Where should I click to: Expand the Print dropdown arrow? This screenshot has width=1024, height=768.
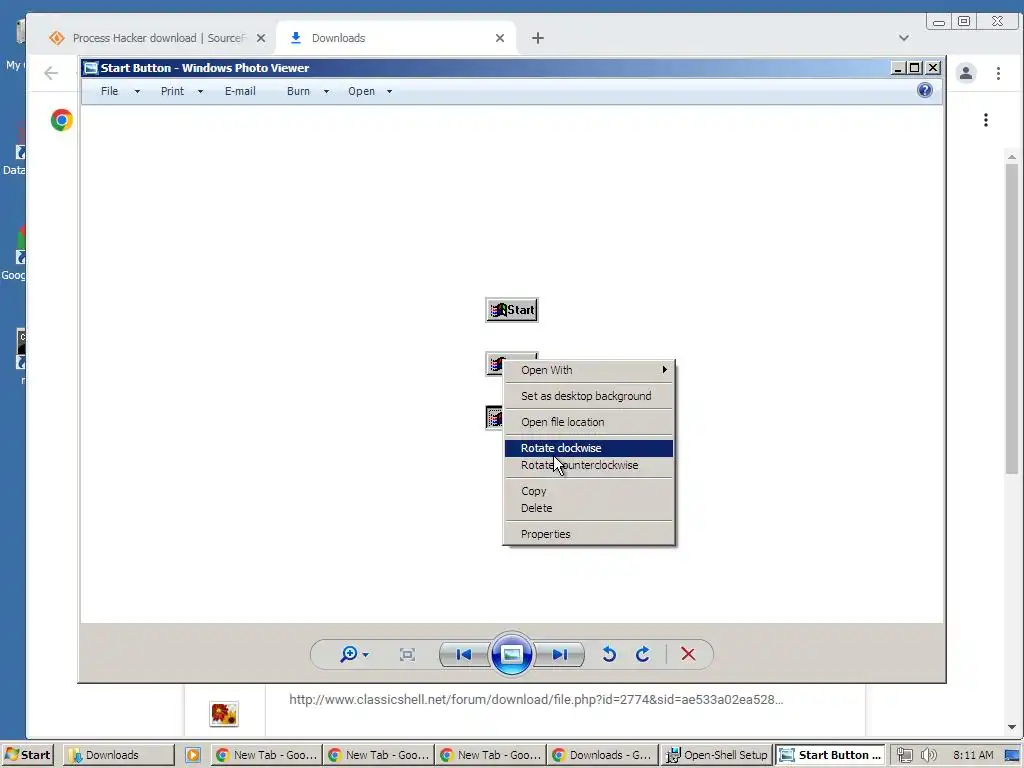tap(200, 92)
